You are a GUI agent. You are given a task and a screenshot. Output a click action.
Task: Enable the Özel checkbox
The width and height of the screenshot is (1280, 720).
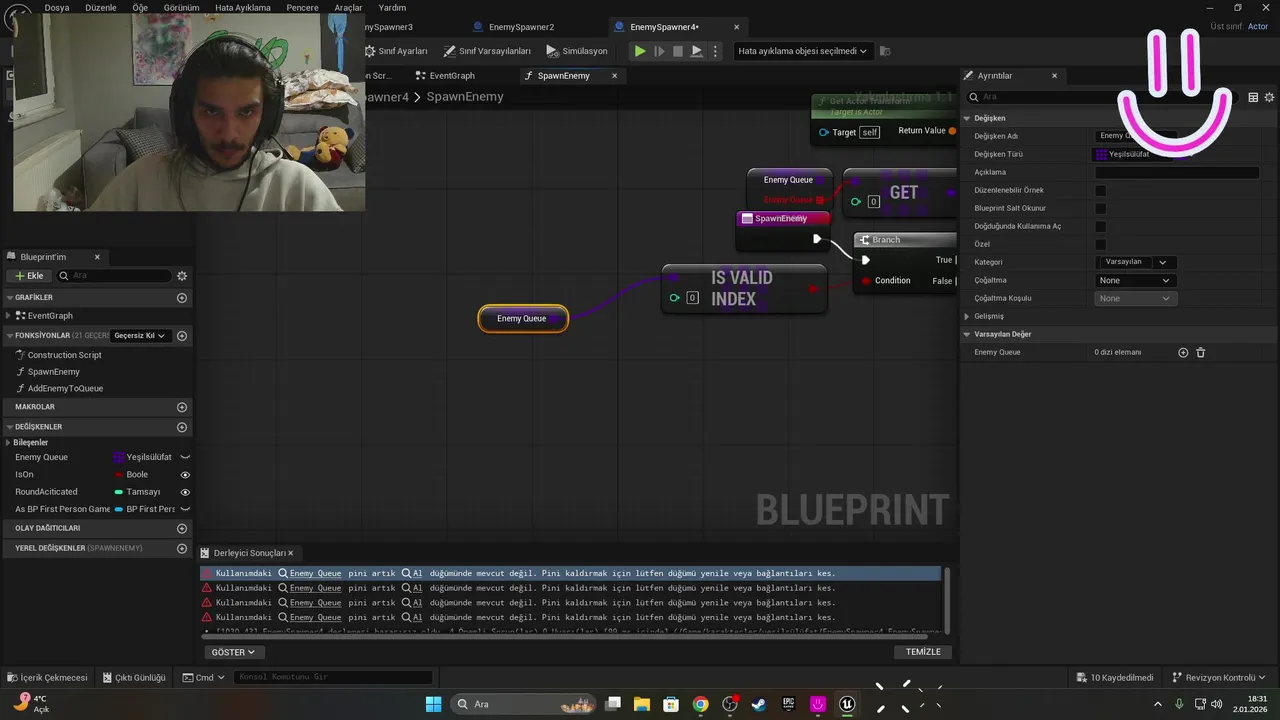coord(1101,244)
